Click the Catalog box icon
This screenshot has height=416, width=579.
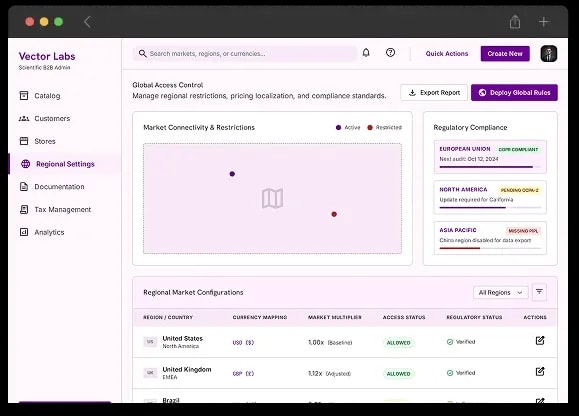coord(24,96)
